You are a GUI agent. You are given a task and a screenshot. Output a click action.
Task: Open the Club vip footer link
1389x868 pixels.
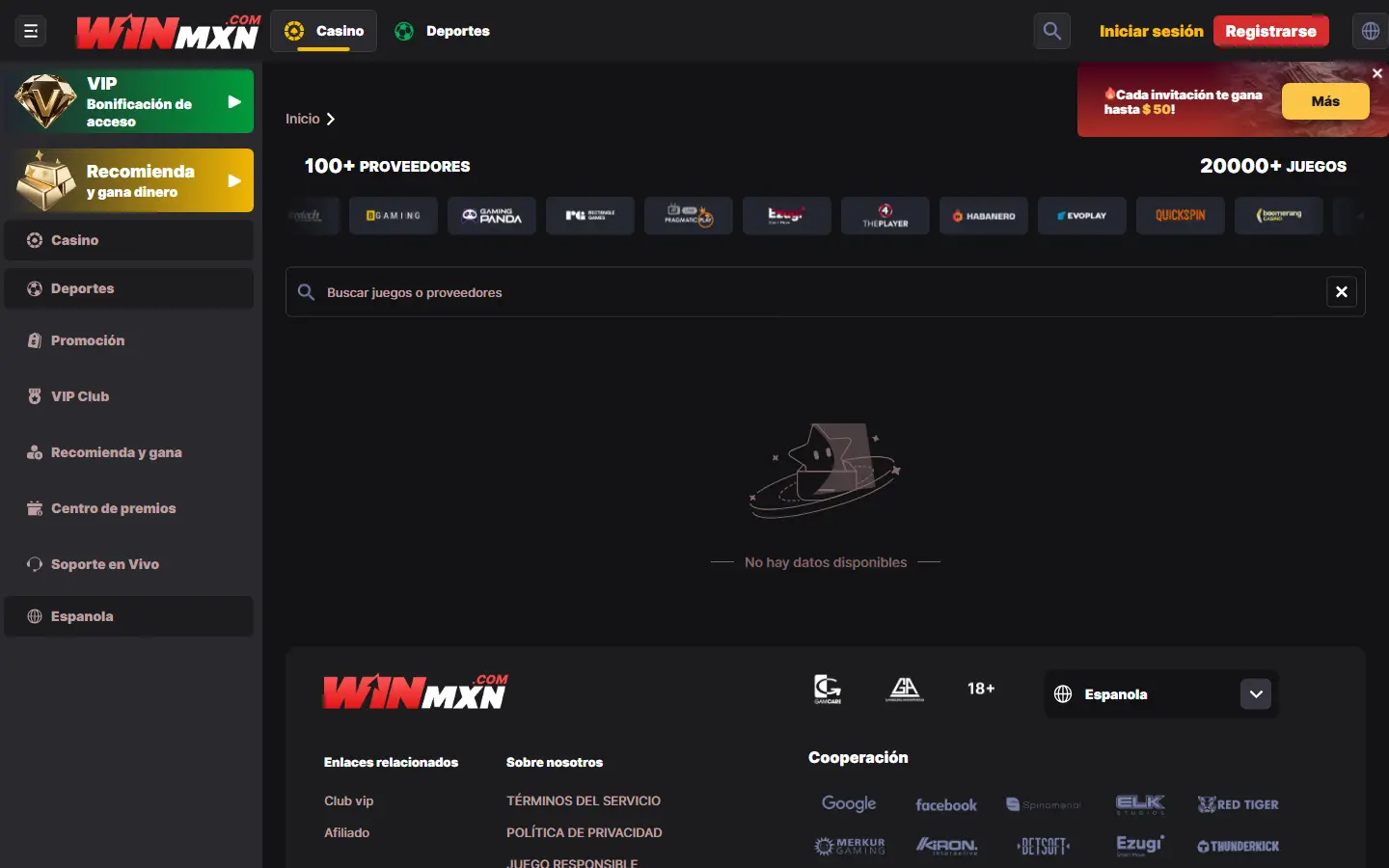(x=348, y=800)
